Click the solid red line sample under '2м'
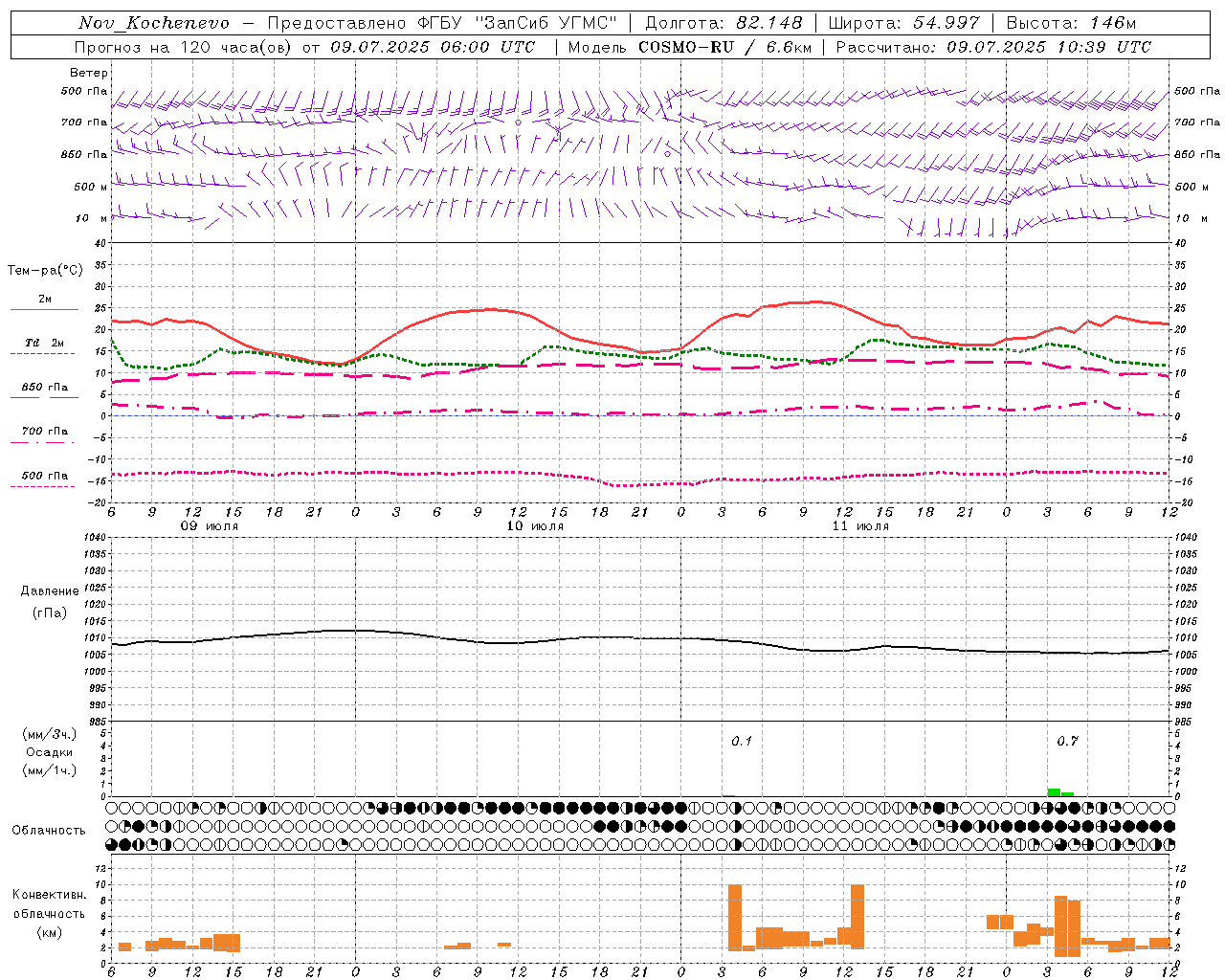This screenshot has width=1225, height=980. click(44, 310)
